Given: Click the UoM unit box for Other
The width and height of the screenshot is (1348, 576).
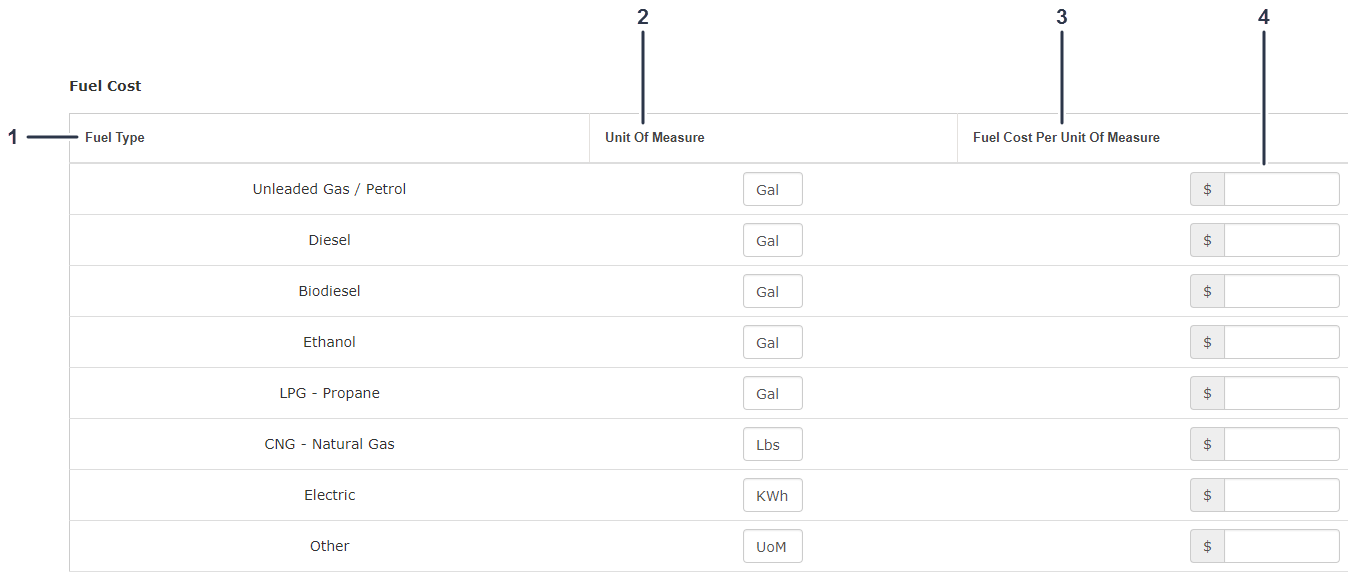Looking at the screenshot, I should [x=772, y=546].
